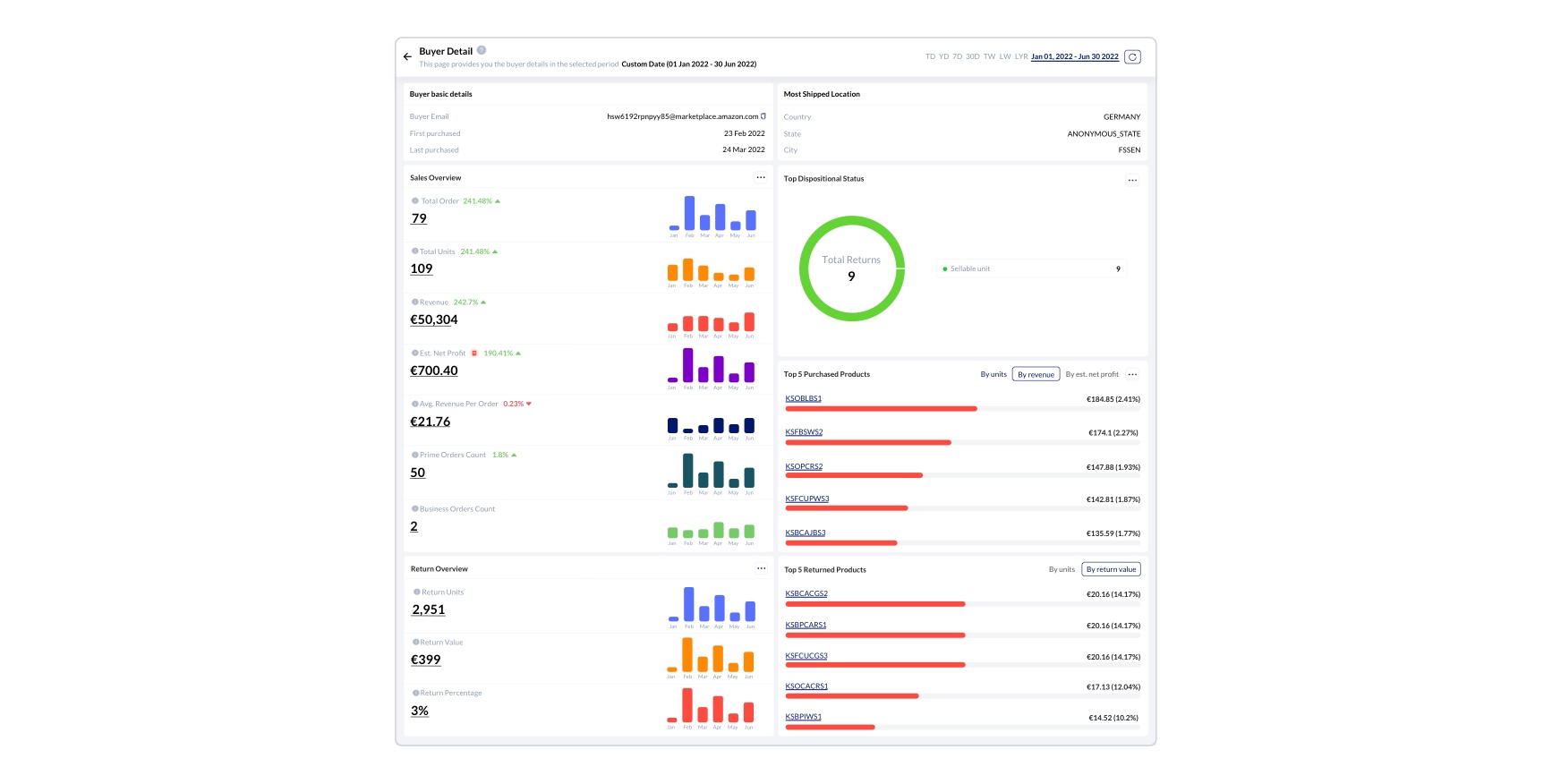Sort purchased products By revenue
The image size is (1552, 784).
(1036, 374)
